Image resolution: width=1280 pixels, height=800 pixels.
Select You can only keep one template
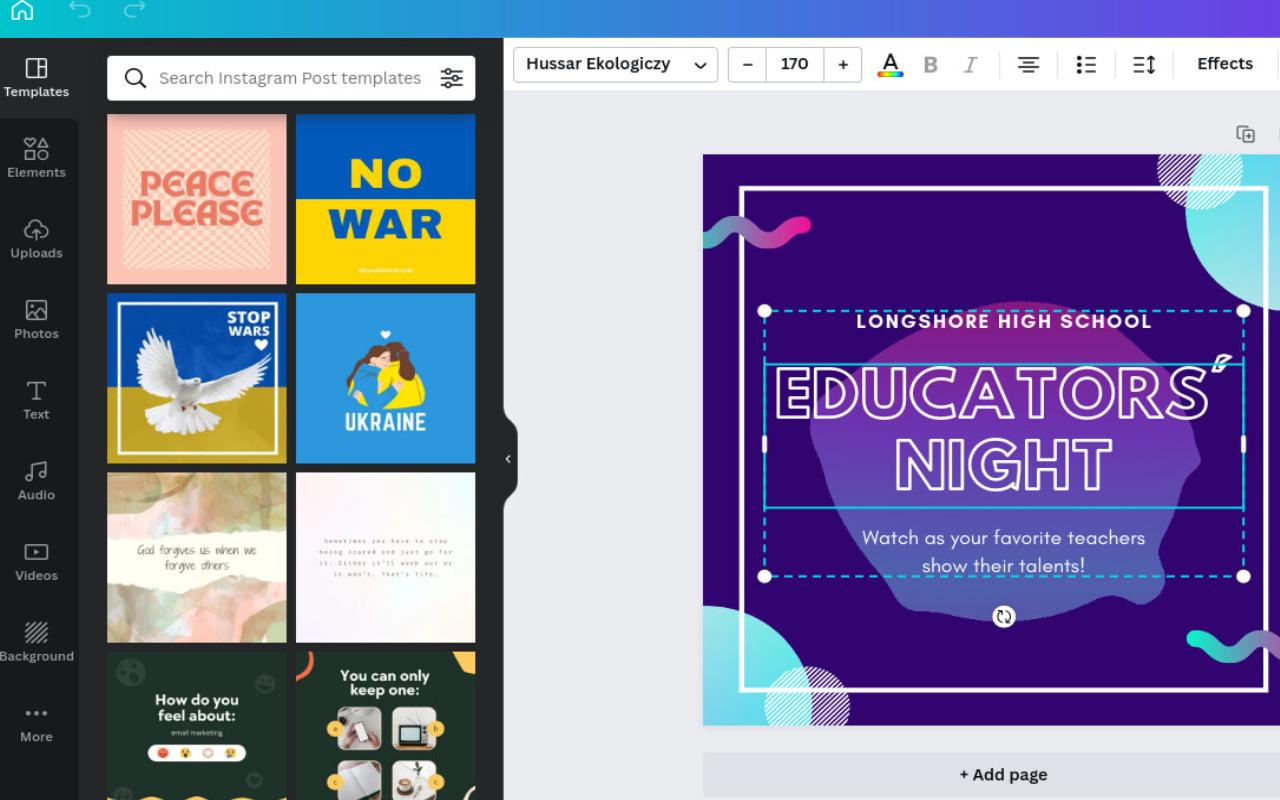tap(385, 725)
